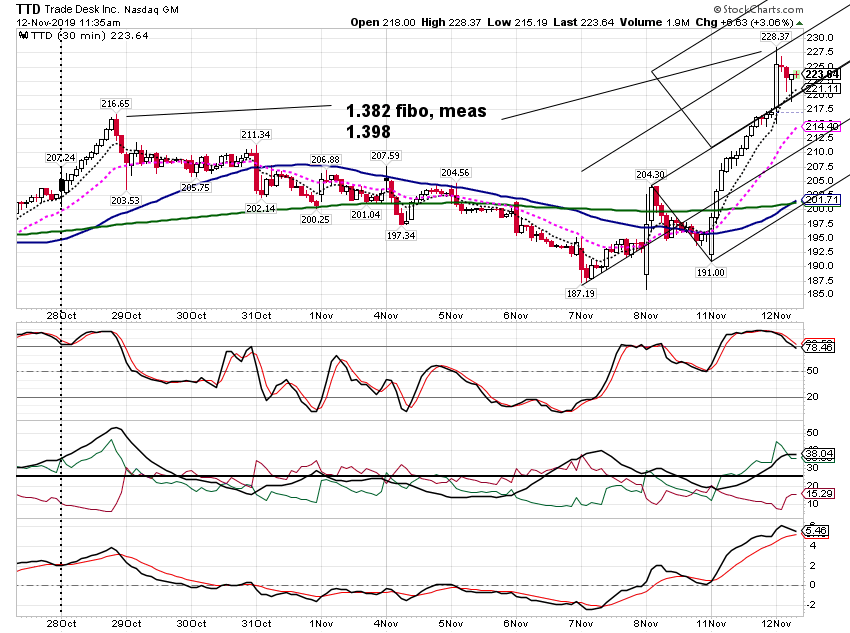The width and height of the screenshot is (850, 633).
Task: Select the 204.56 price label
Action: pos(455,172)
